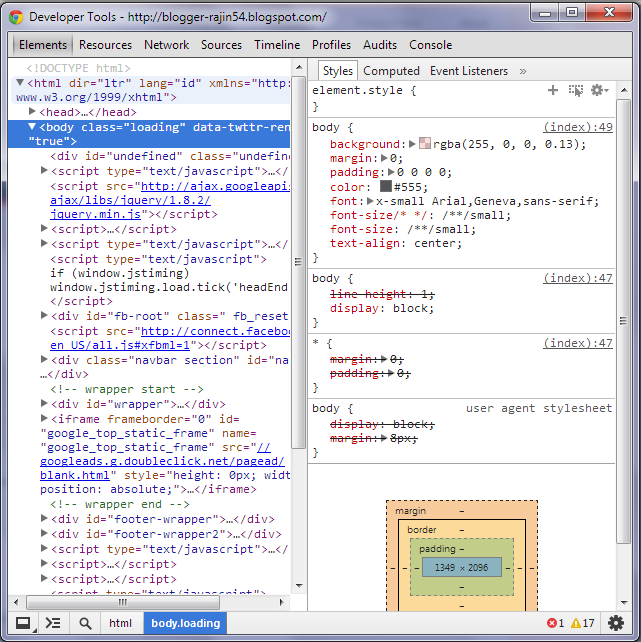Collapse the selected body element
The height and width of the screenshot is (642, 641).
coord(32,127)
